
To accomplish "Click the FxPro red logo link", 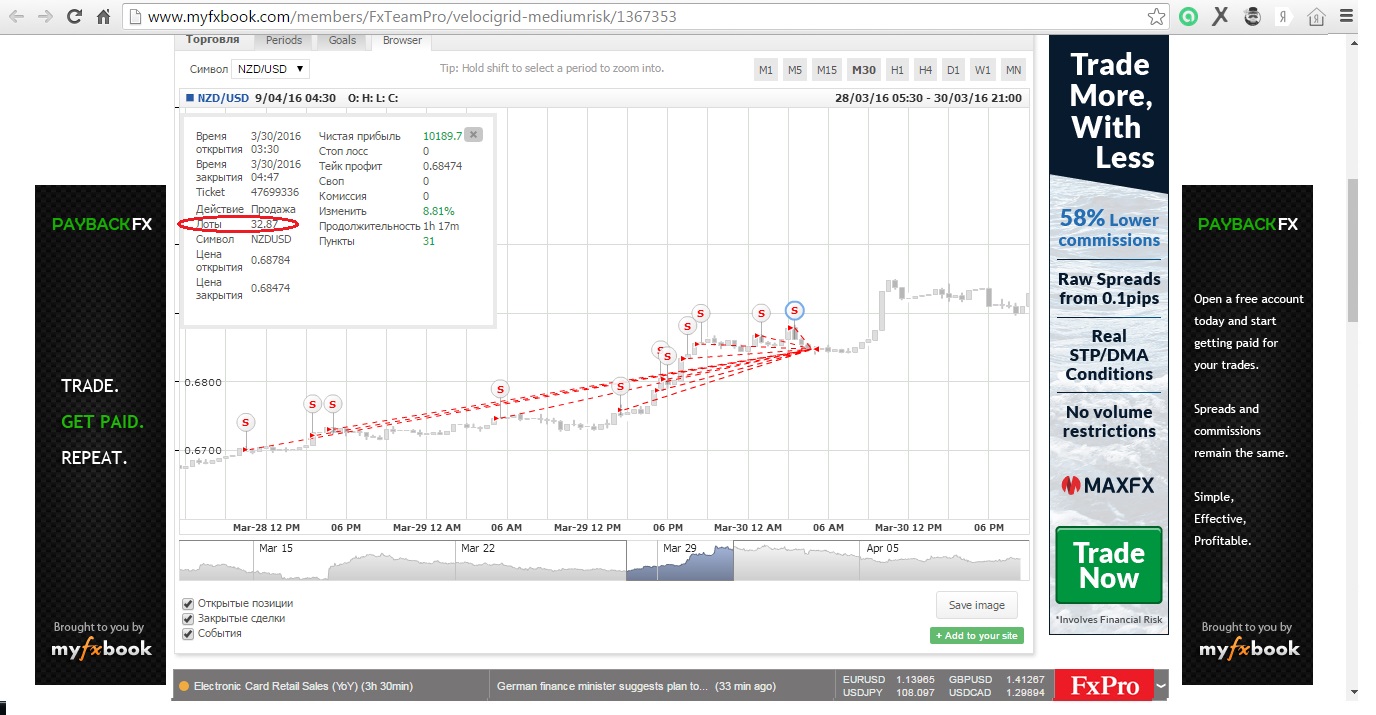I will (1104, 686).
